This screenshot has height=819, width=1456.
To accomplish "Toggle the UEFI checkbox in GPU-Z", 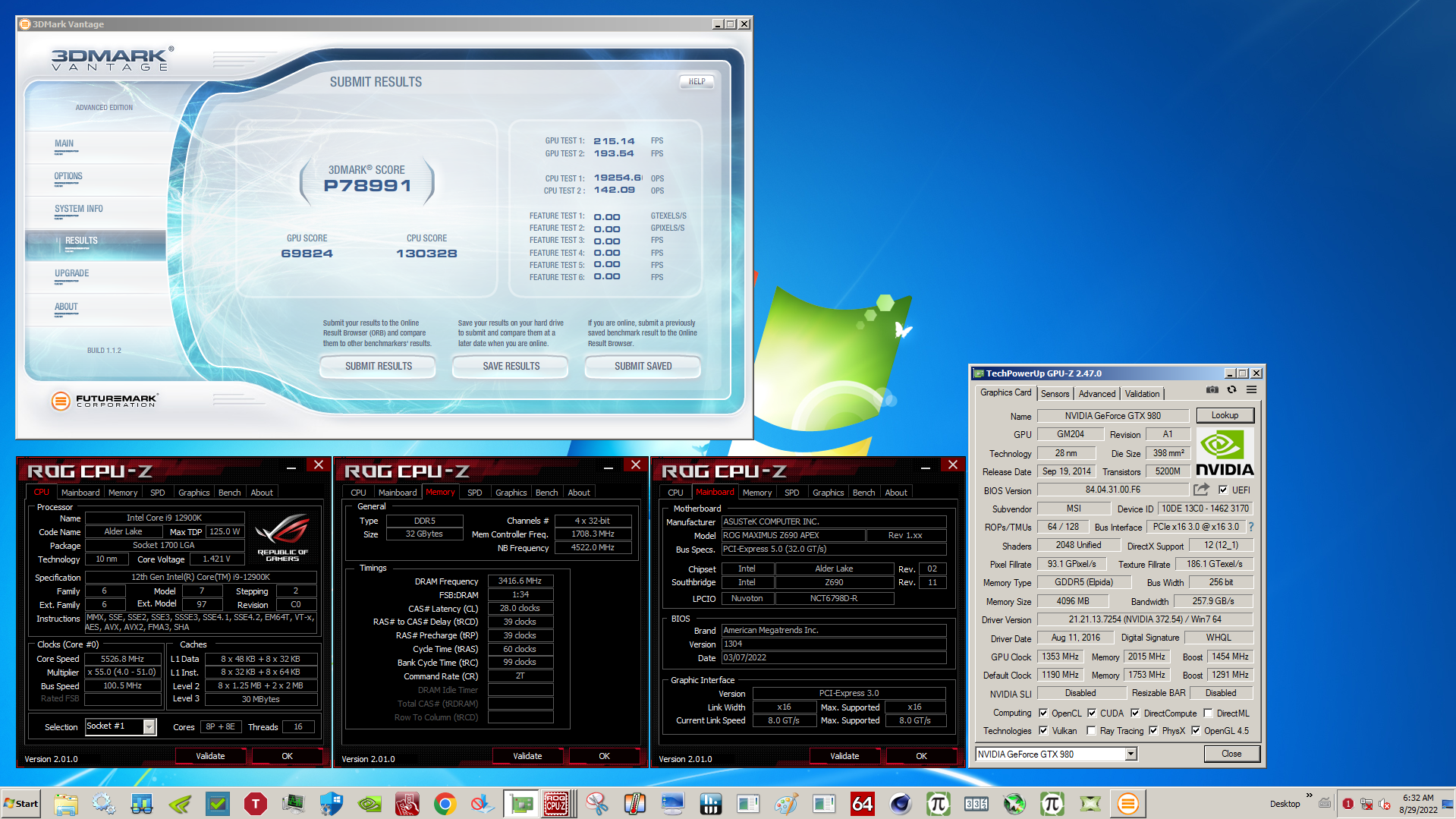I will pos(1223,490).
